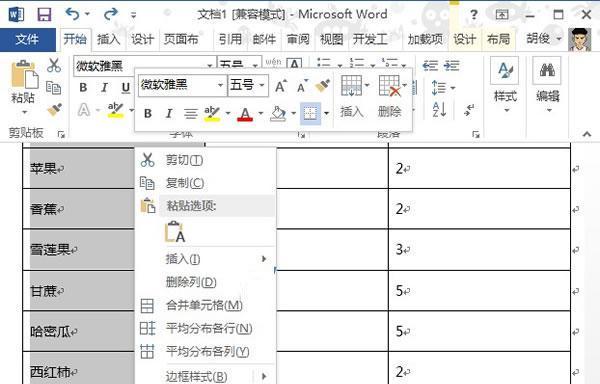The height and width of the screenshot is (384, 600).
Task: Click center alignment in the mini toolbar
Action: [191, 114]
